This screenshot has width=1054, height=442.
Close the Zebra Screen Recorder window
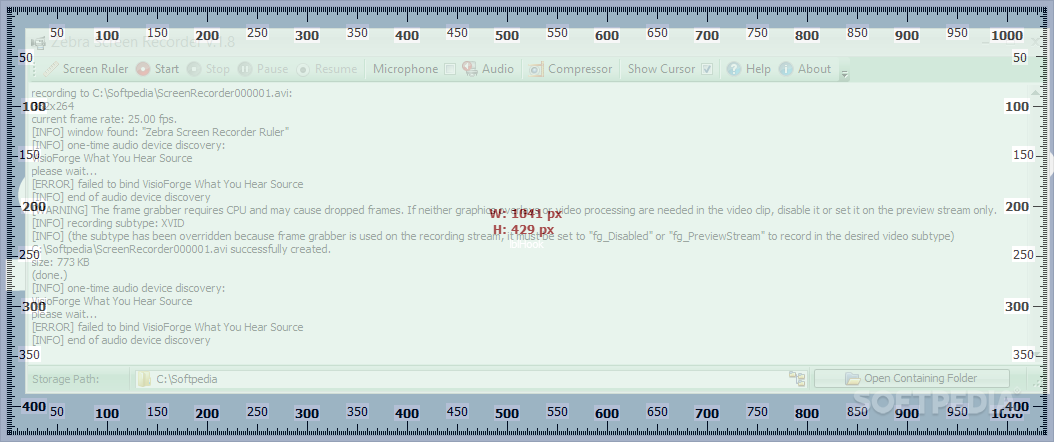tap(1035, 42)
